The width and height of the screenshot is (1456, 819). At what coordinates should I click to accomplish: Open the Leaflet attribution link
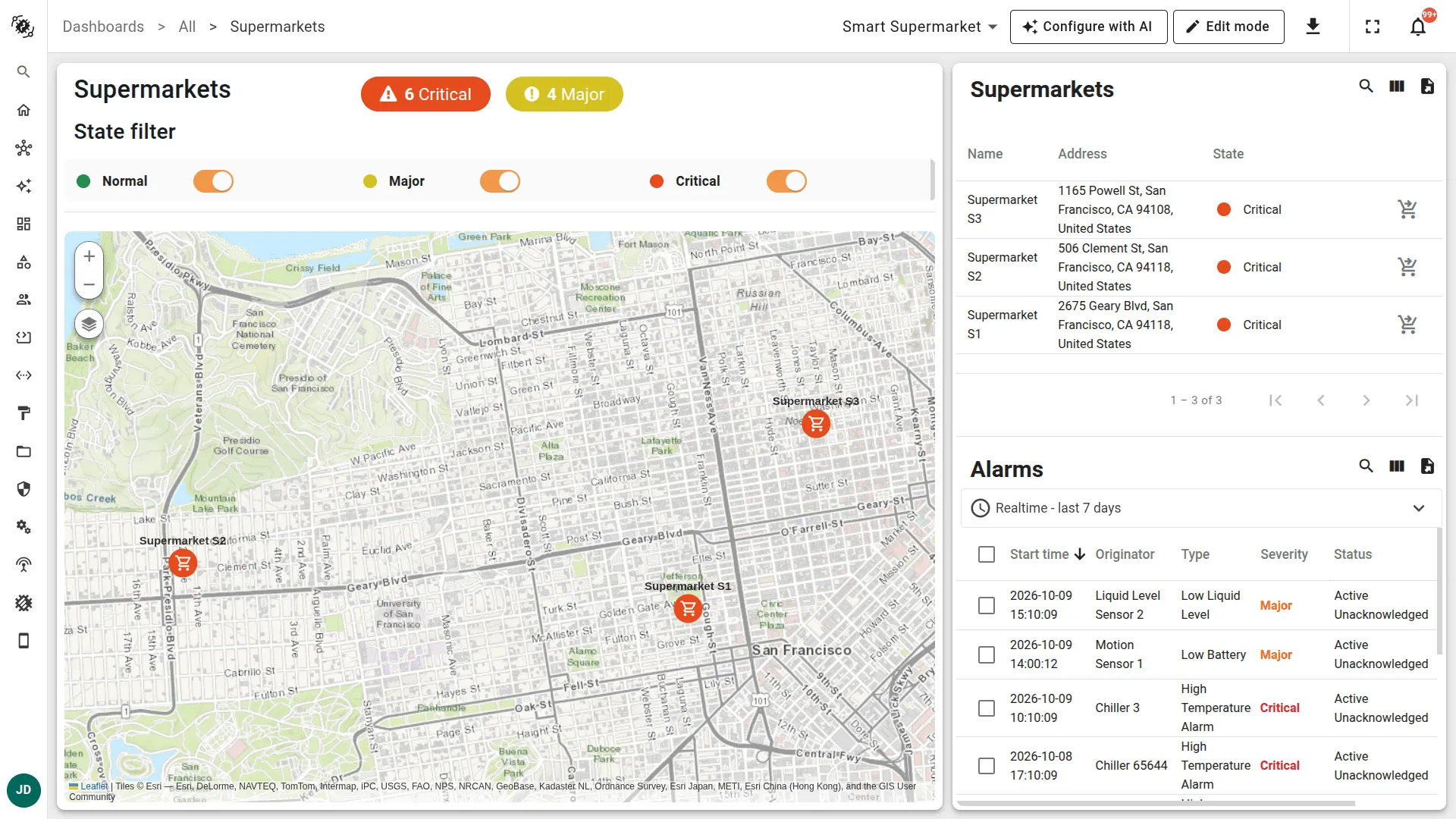(x=94, y=786)
